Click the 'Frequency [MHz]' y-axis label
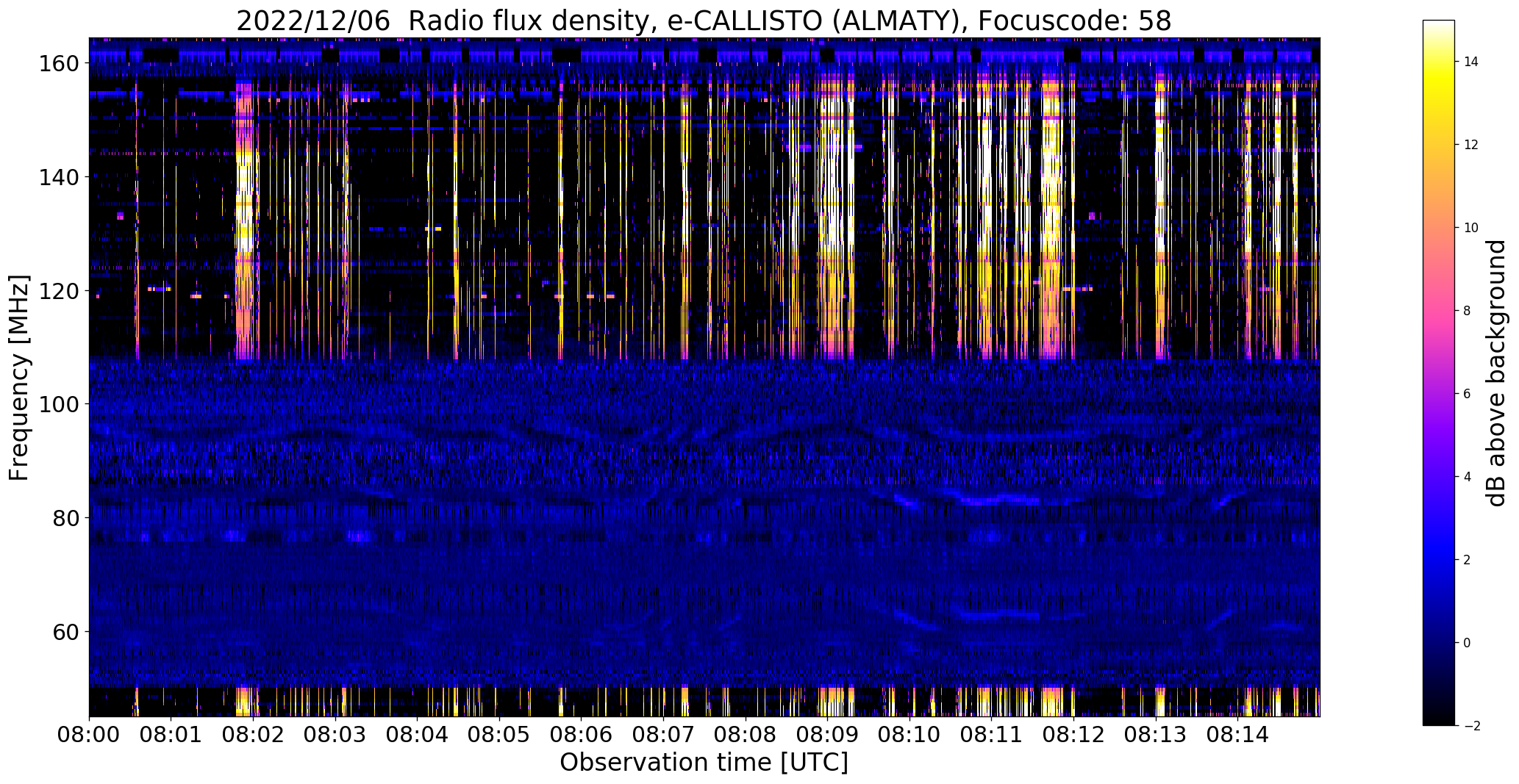This screenshot has width=1519, height=784. point(19,378)
